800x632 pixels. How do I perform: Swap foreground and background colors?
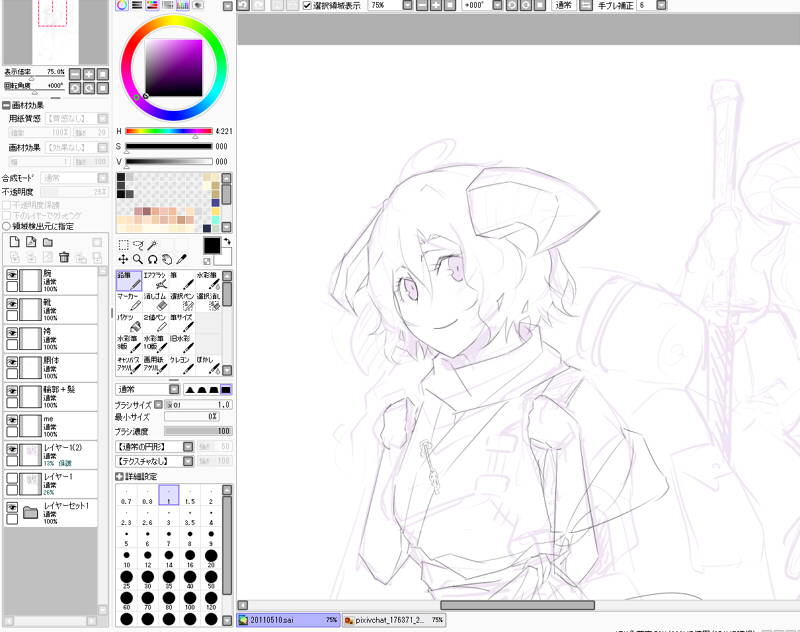(x=227, y=241)
